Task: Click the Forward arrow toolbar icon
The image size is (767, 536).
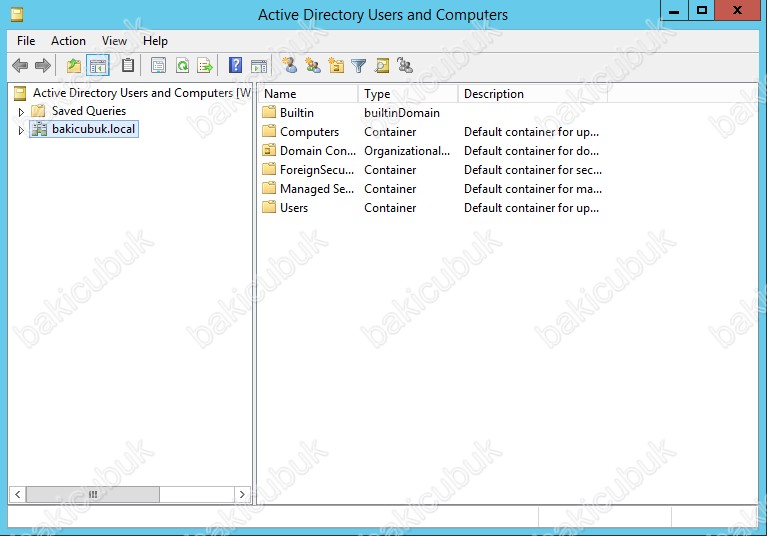Action: pyautogui.click(x=43, y=66)
